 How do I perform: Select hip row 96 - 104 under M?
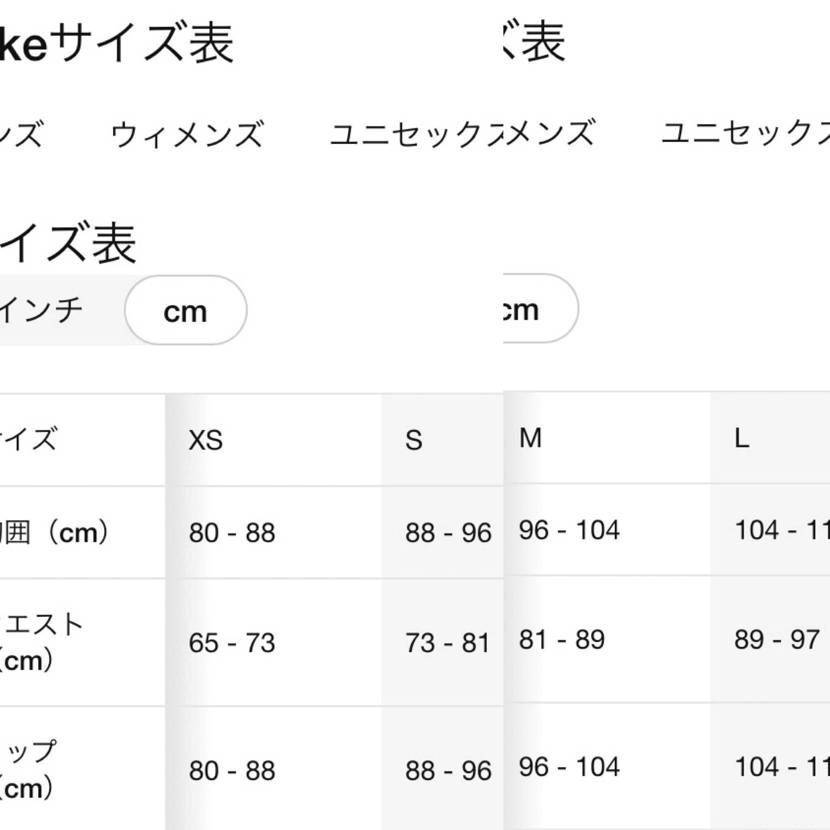569,767
